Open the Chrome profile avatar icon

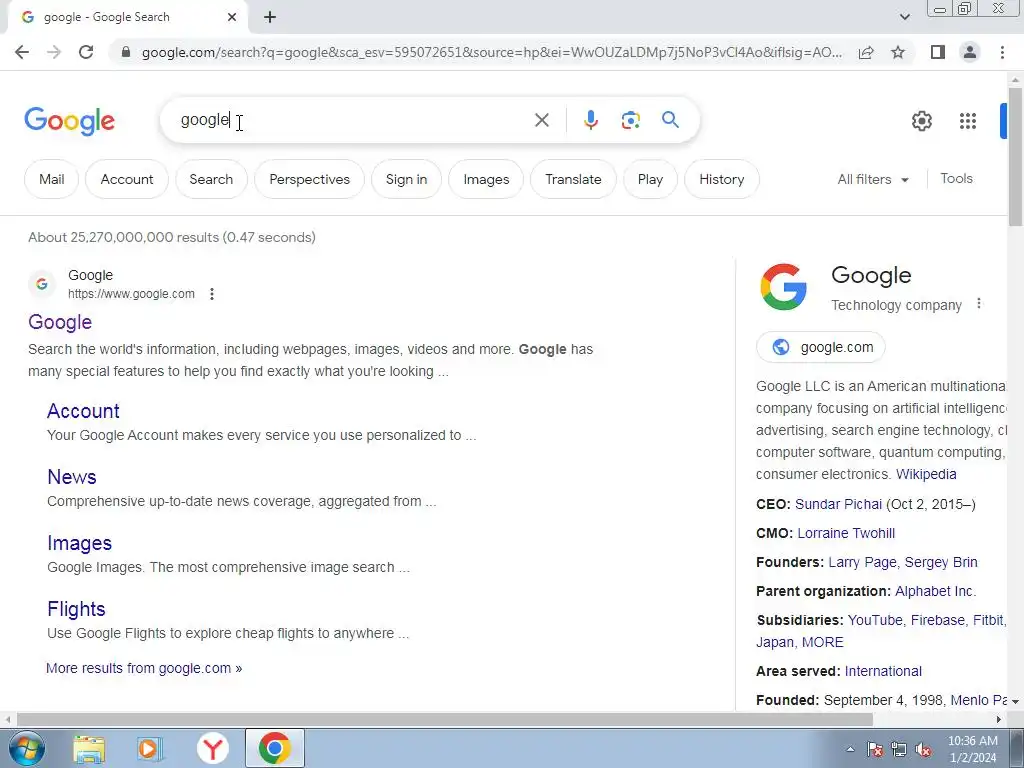[970, 52]
